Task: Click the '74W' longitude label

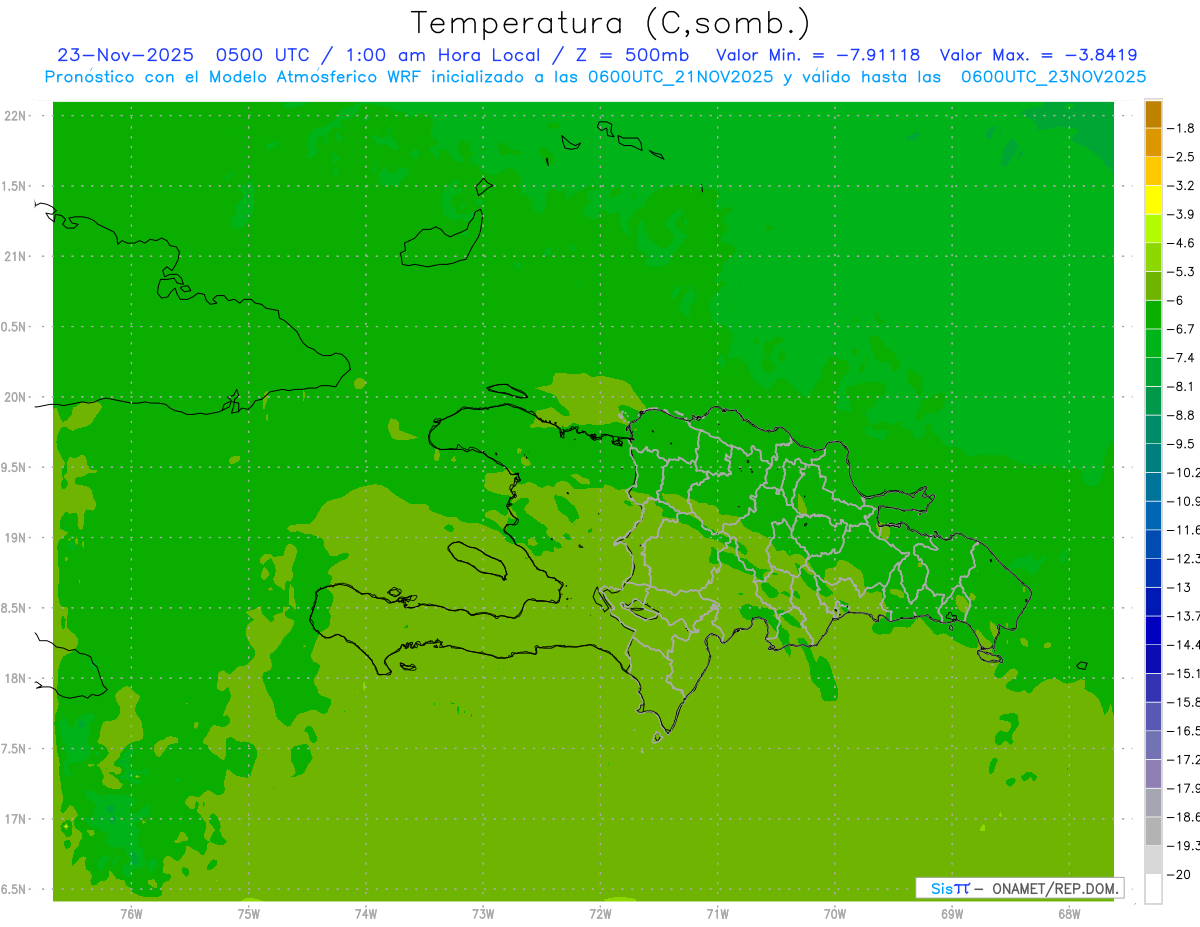Action: (x=366, y=914)
